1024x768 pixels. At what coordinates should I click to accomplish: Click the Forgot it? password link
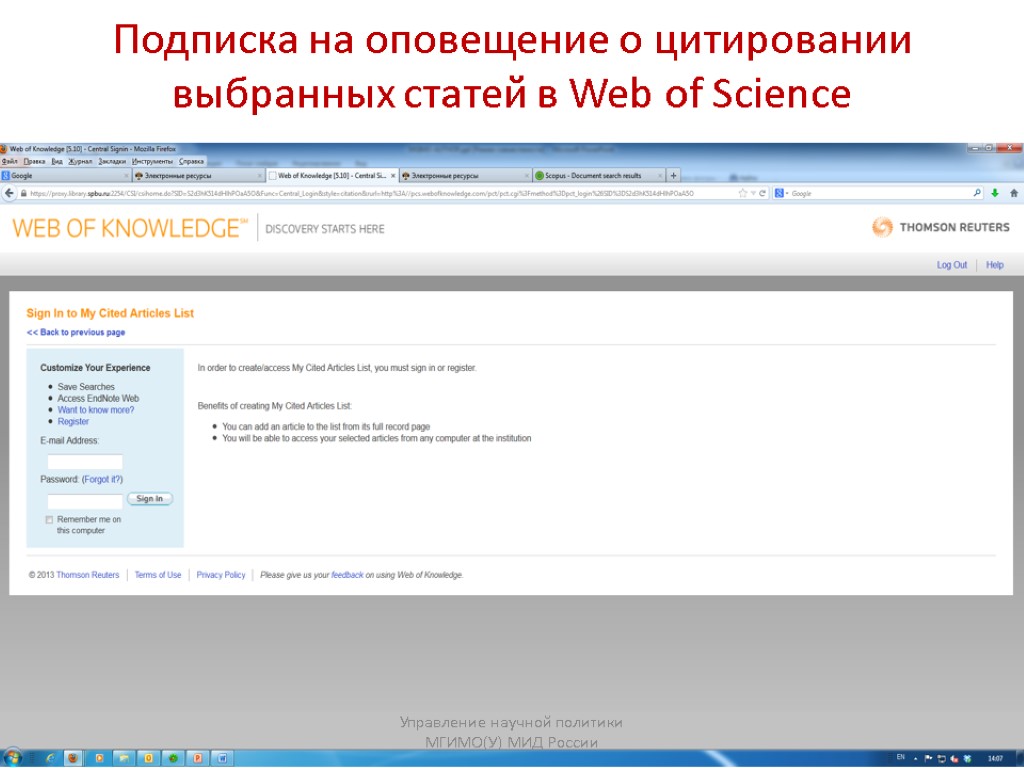coord(102,479)
